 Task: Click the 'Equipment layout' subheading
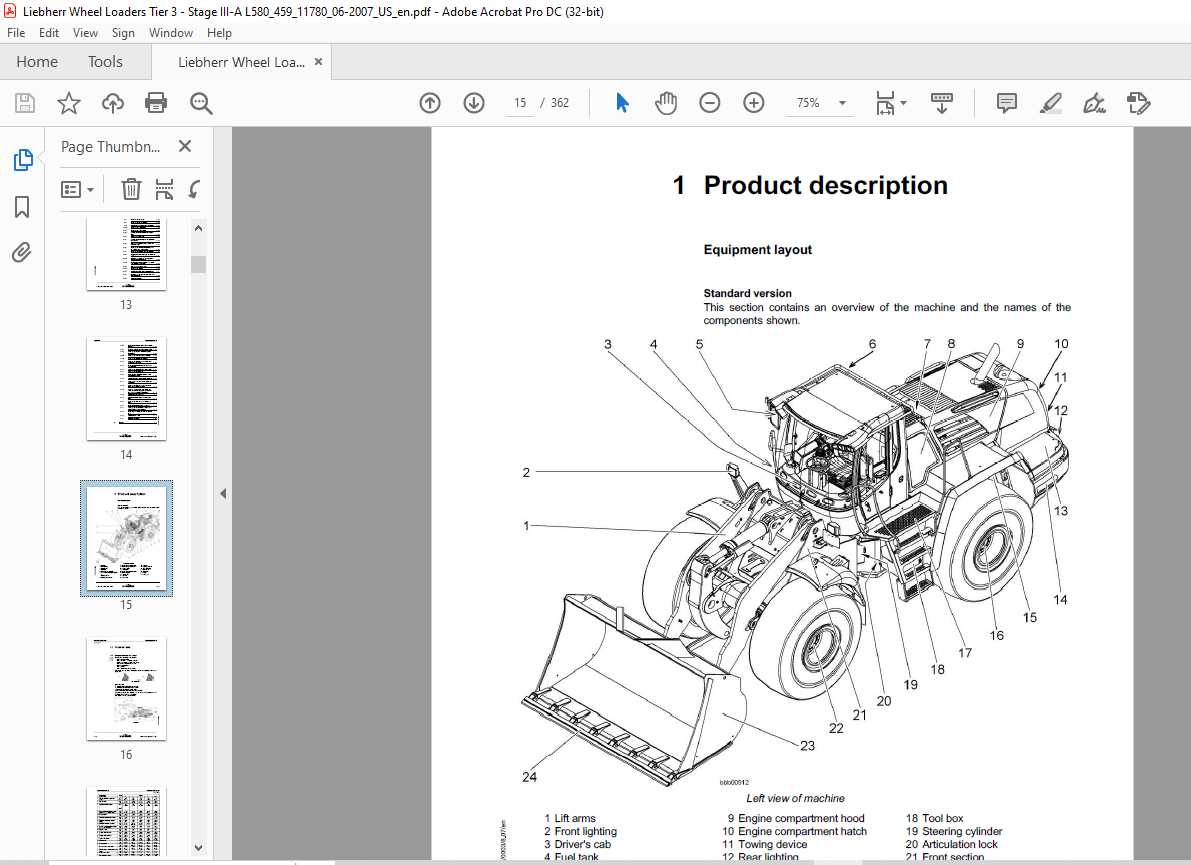click(x=757, y=250)
